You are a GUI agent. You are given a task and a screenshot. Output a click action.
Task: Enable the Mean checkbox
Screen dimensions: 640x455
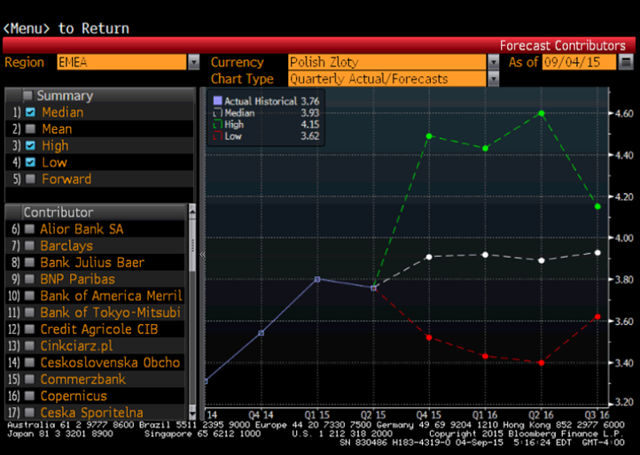click(30, 129)
